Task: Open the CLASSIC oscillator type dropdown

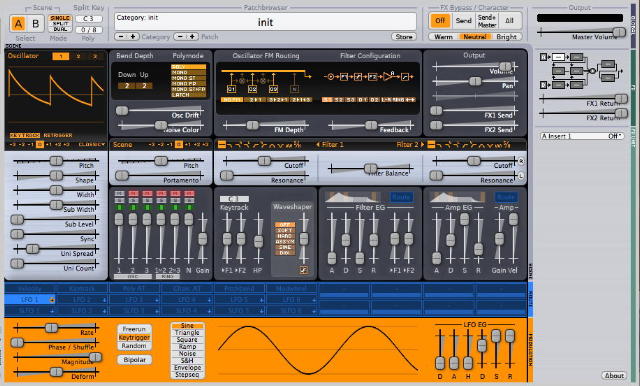Action: 91,144
